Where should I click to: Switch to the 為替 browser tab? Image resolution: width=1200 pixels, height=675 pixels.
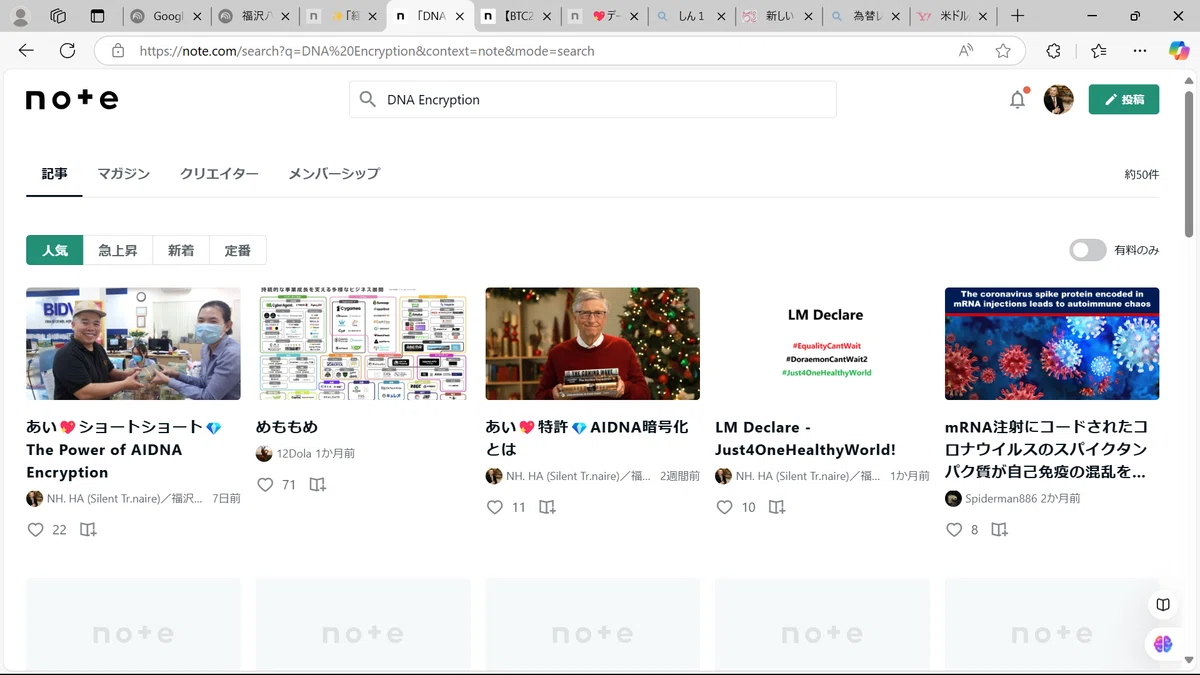point(864,16)
